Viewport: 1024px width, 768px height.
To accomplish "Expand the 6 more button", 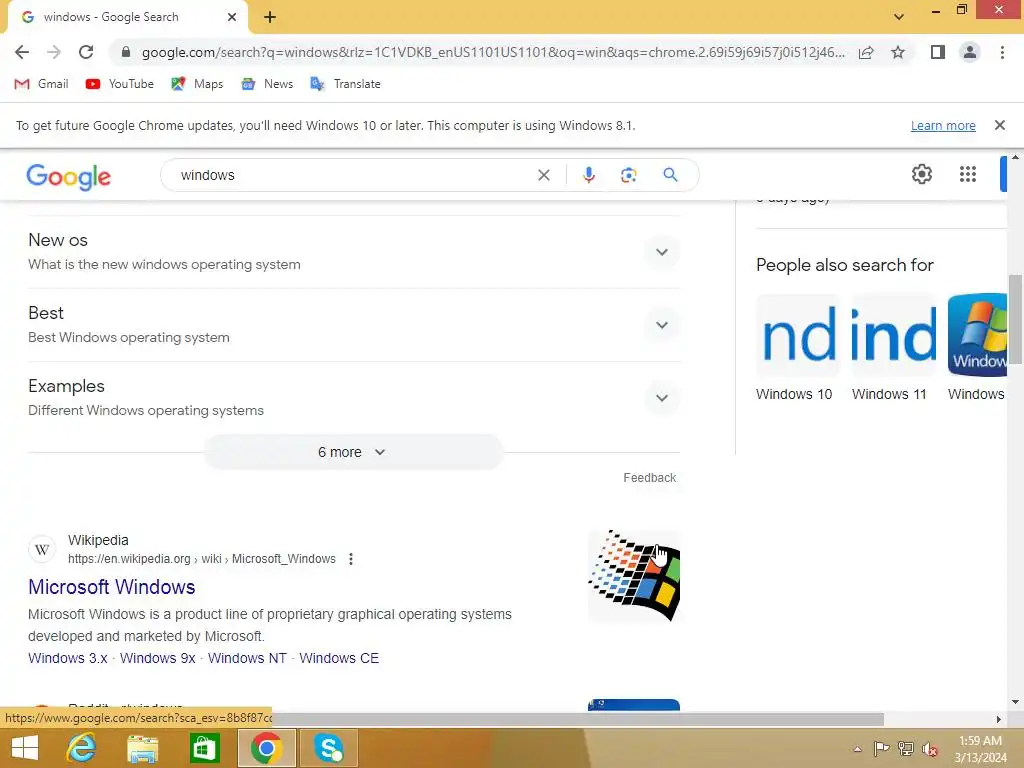I will 353,452.
